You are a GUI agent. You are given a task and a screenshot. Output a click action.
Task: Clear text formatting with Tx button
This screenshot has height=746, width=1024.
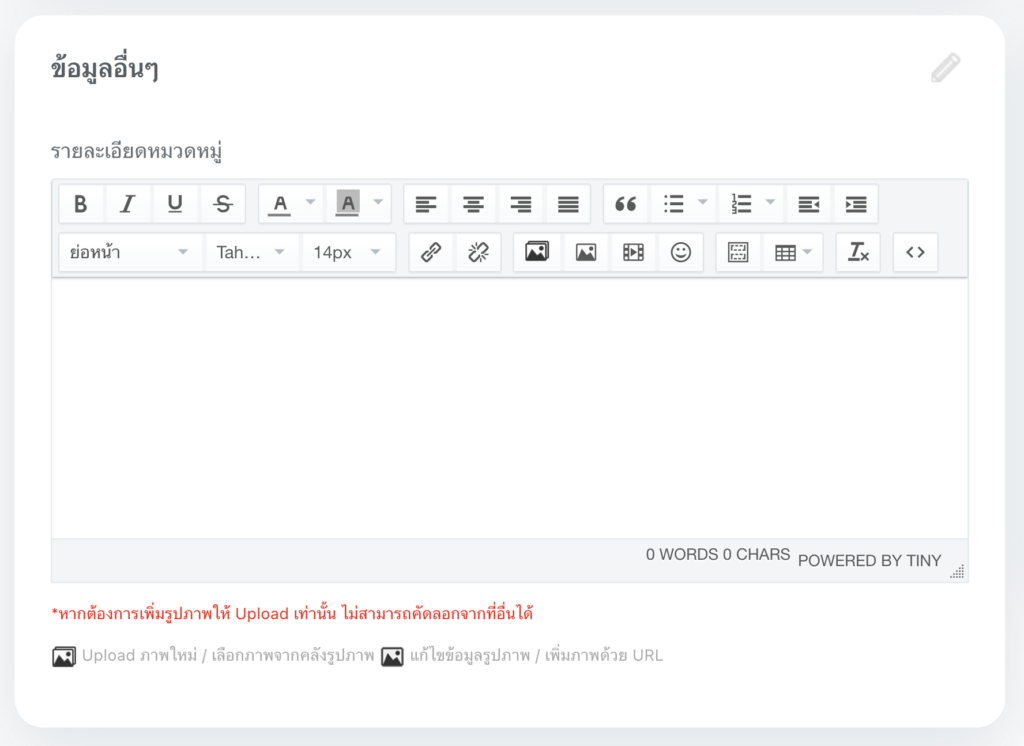point(857,252)
